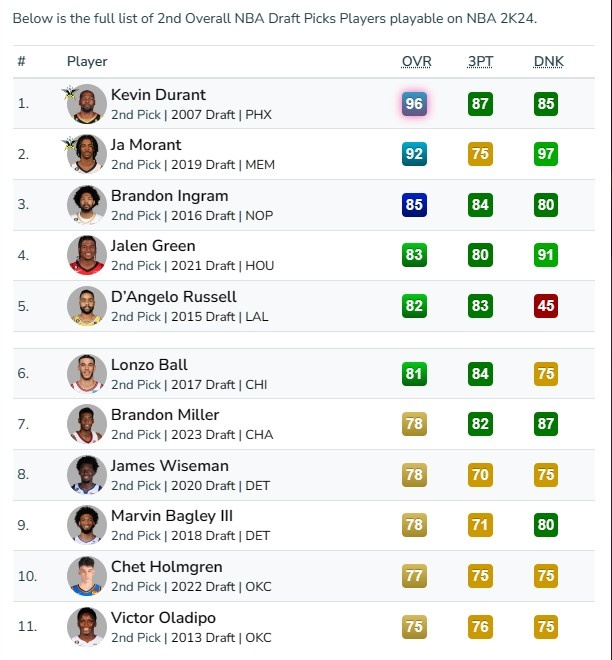
Task: Open Brandon Ingram's player avatar
Action: (x=87, y=205)
